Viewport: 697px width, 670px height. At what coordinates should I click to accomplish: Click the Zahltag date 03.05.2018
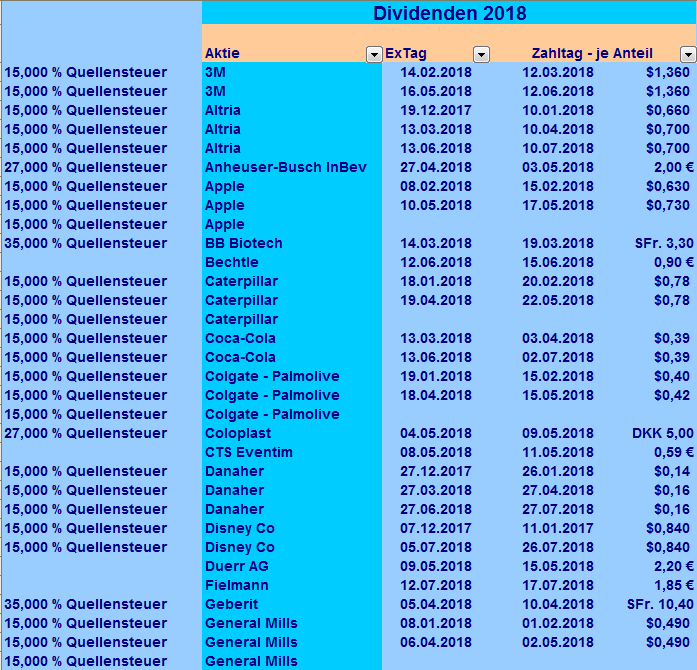558,167
